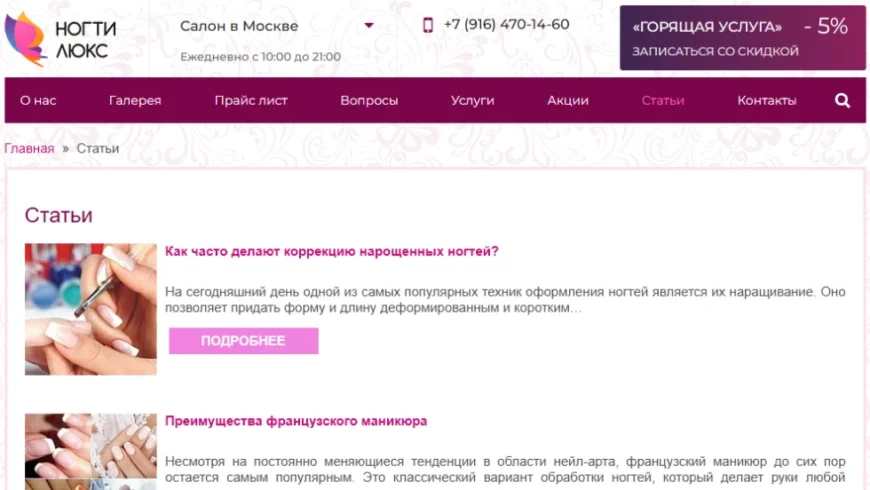Select the Статьи navigation item

pyautogui.click(x=662, y=100)
